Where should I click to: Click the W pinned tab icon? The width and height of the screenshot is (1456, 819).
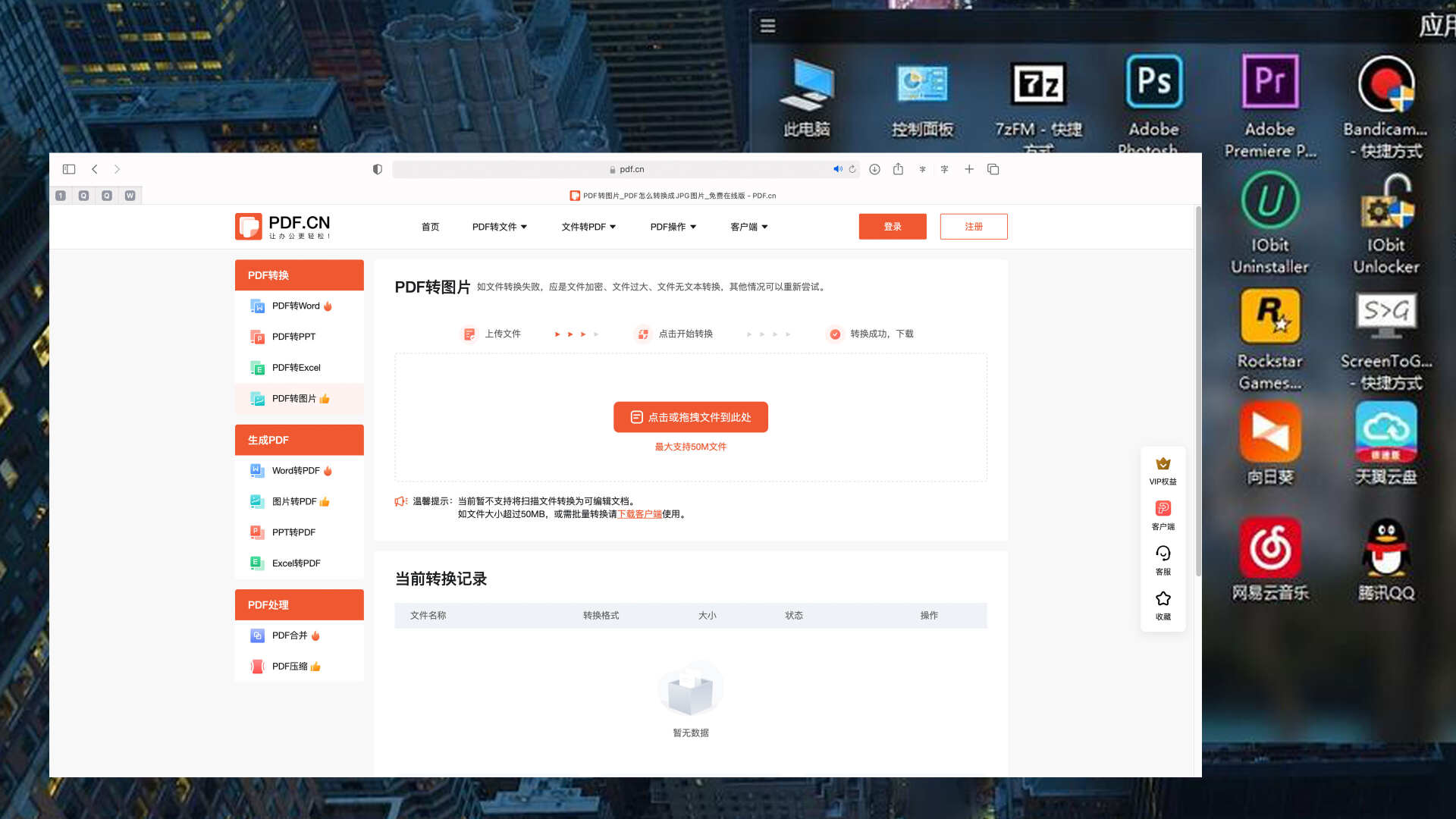[x=130, y=196]
